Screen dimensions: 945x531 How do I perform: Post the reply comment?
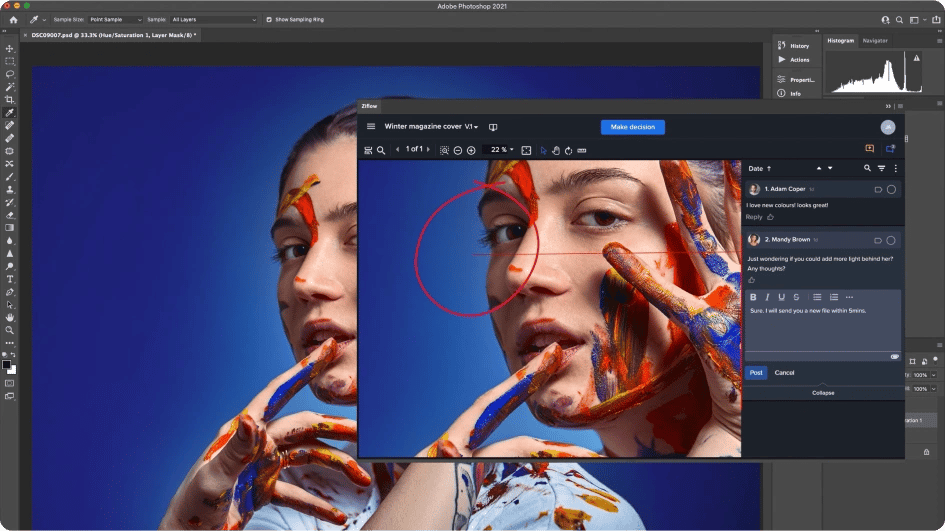coord(756,373)
